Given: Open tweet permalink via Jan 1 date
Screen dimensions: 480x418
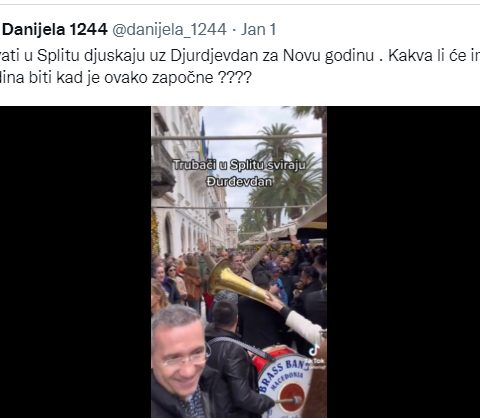Looking at the screenshot, I should pos(258,29).
